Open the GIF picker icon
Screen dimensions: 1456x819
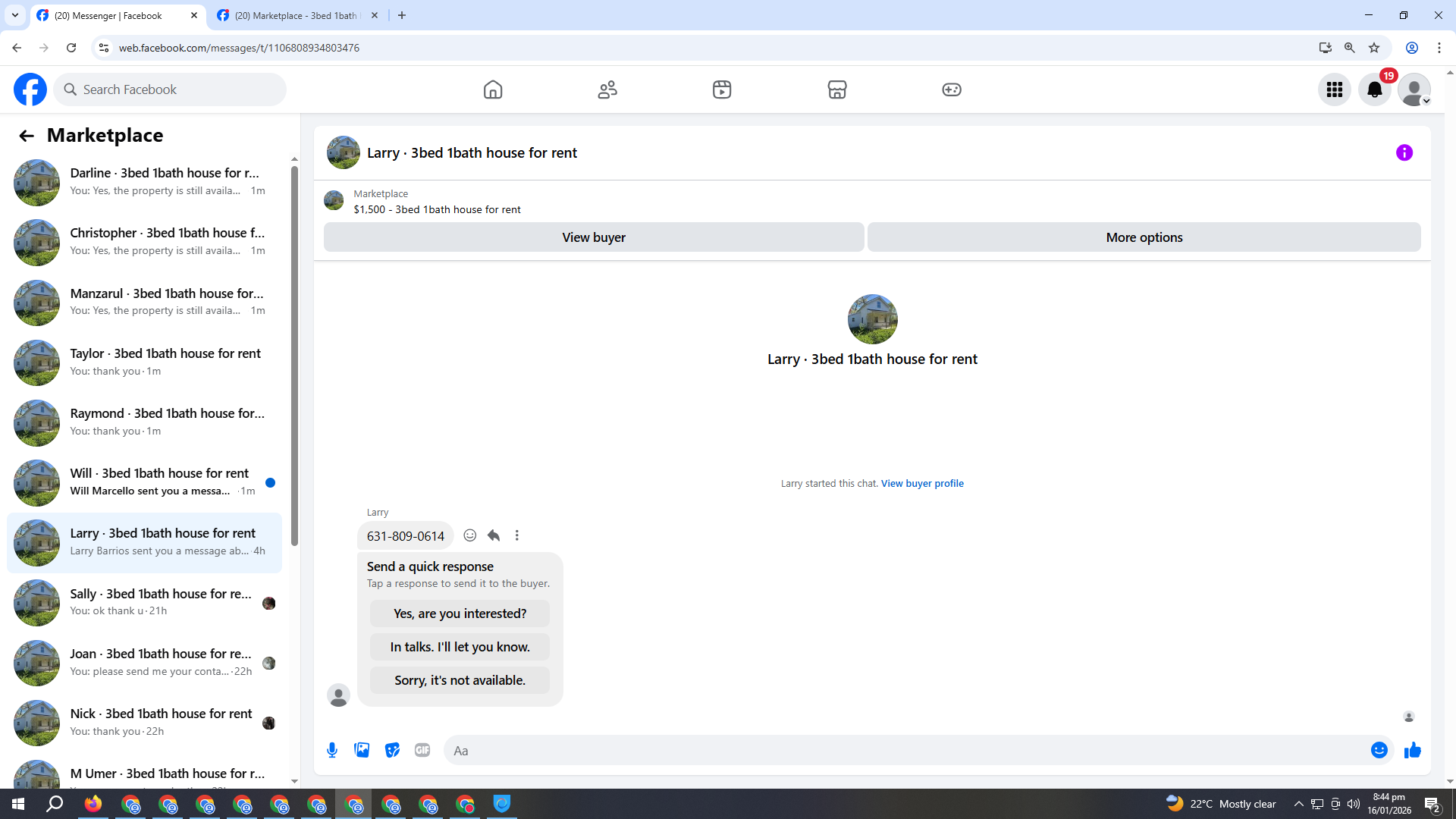(422, 751)
